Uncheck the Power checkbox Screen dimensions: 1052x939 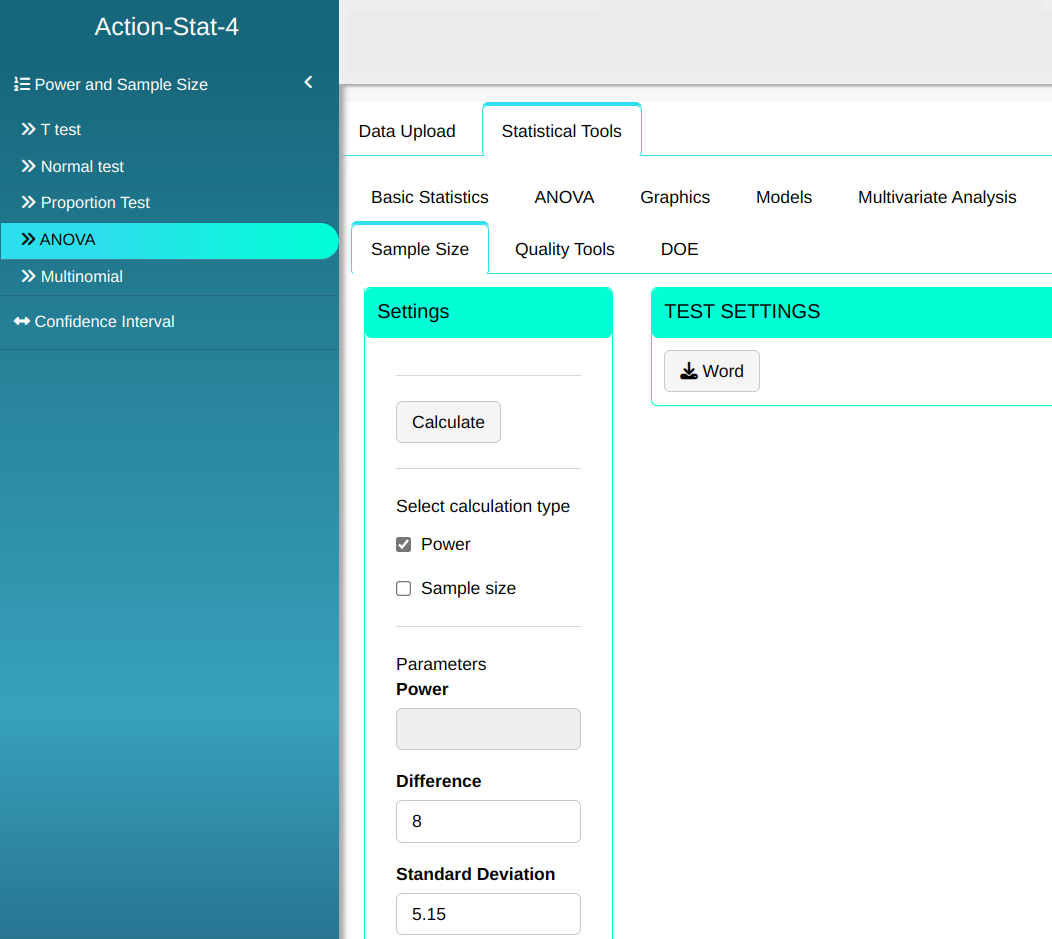(404, 545)
